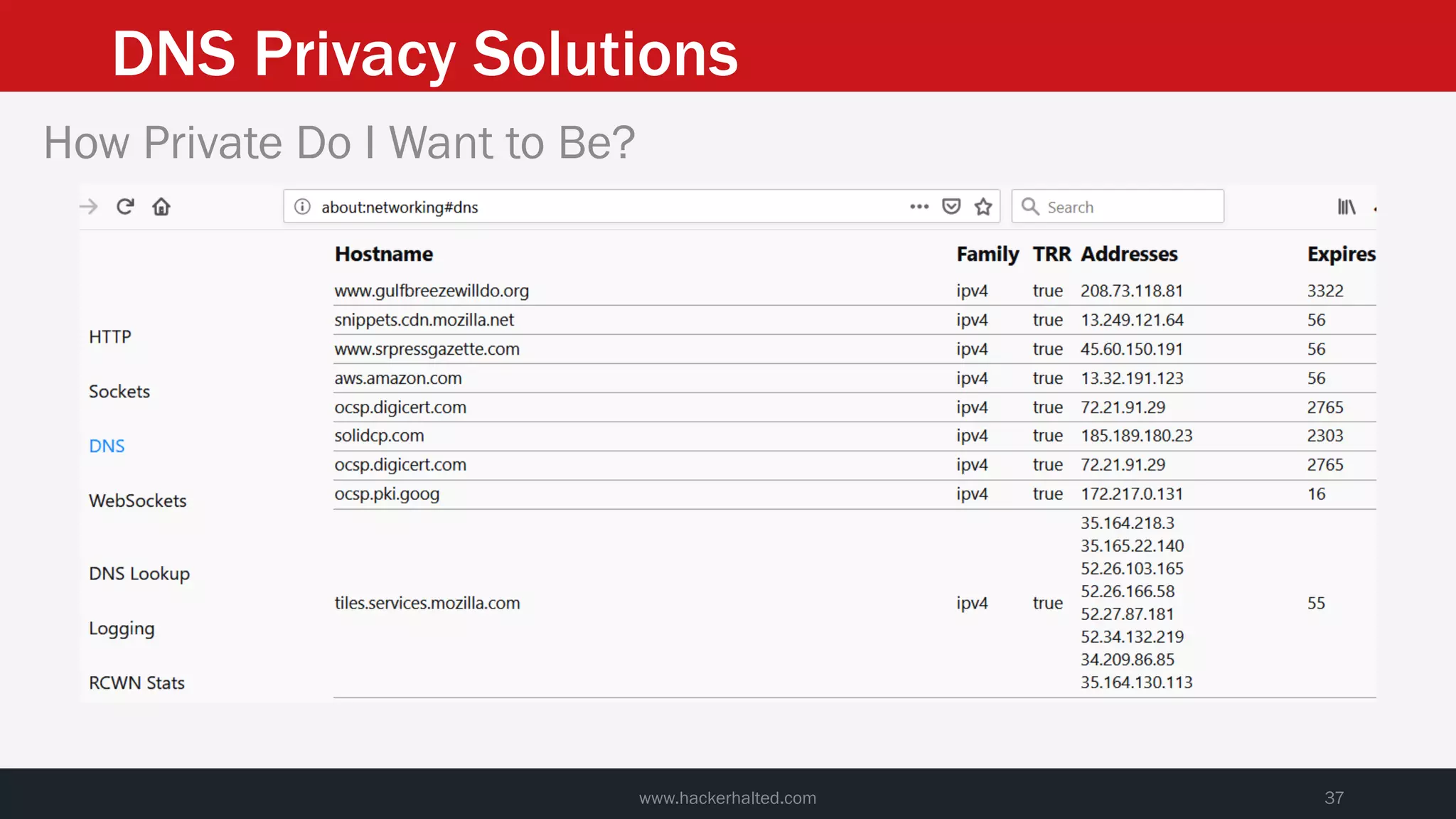
Task: Click the search magnifier icon
Action: (x=1030, y=206)
